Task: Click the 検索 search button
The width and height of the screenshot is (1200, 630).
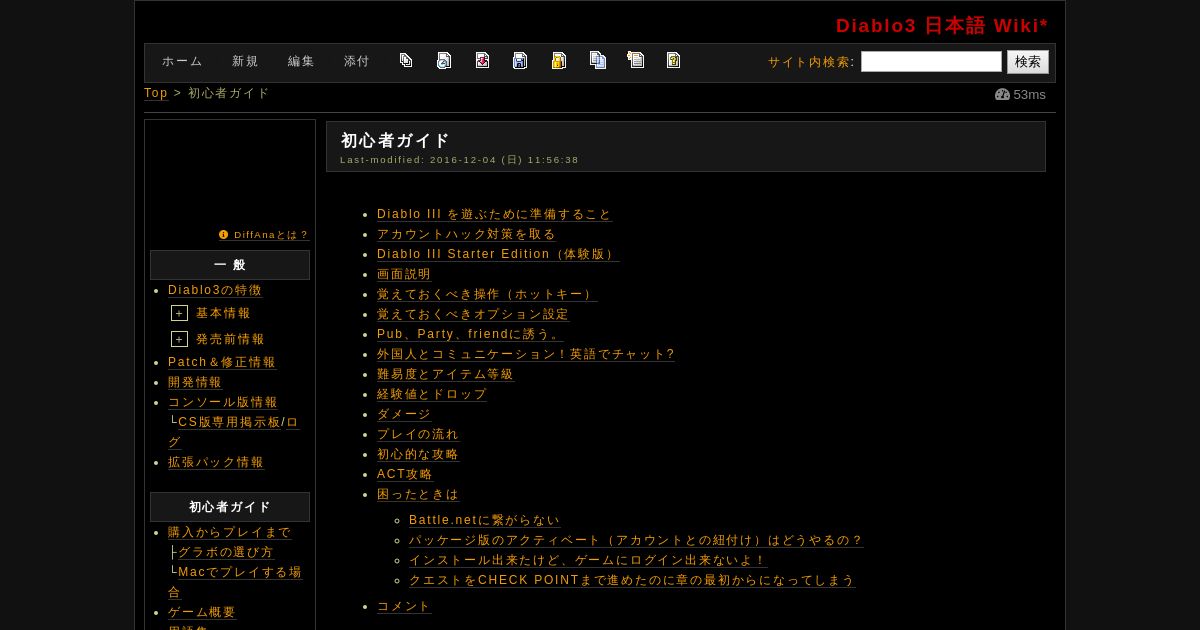Action: (1028, 62)
